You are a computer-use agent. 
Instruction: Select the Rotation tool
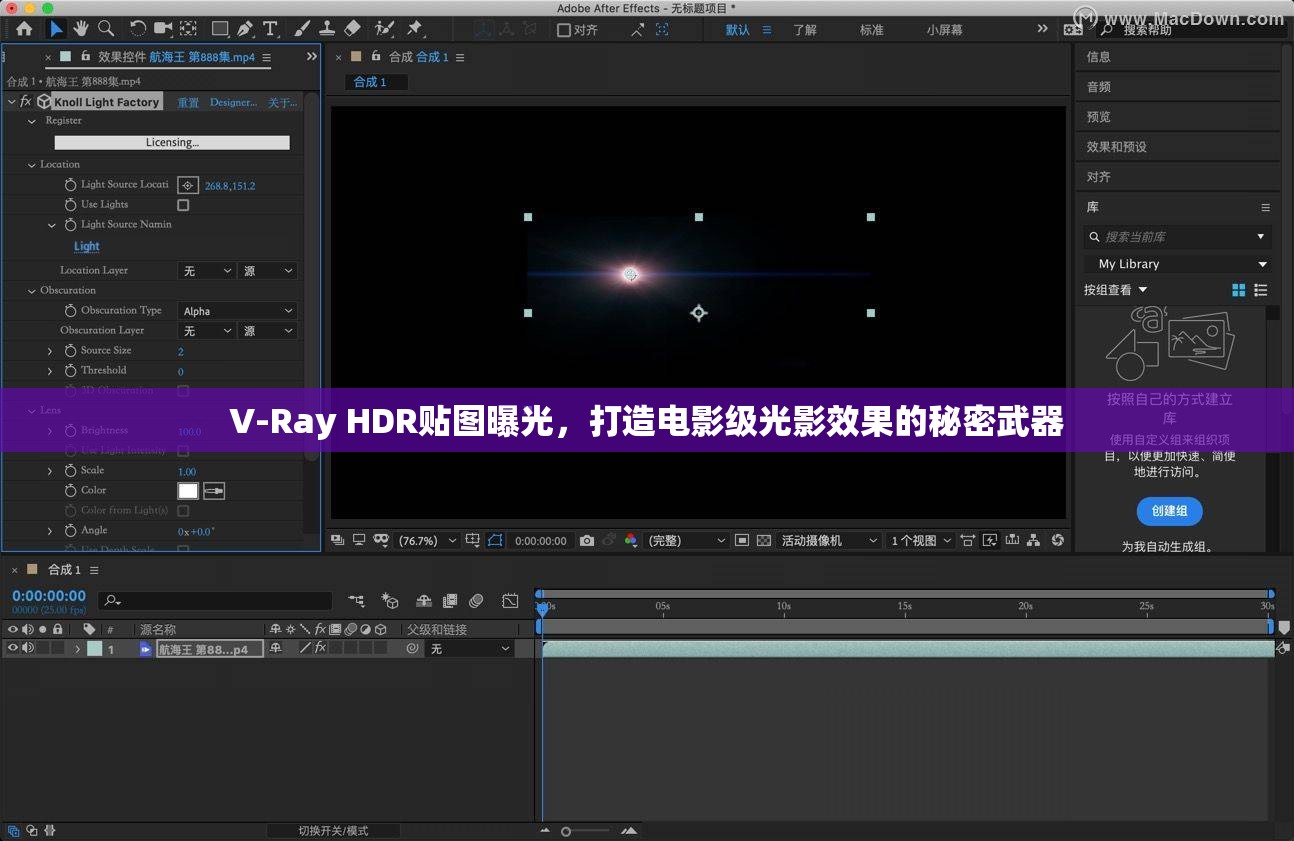coord(138,29)
